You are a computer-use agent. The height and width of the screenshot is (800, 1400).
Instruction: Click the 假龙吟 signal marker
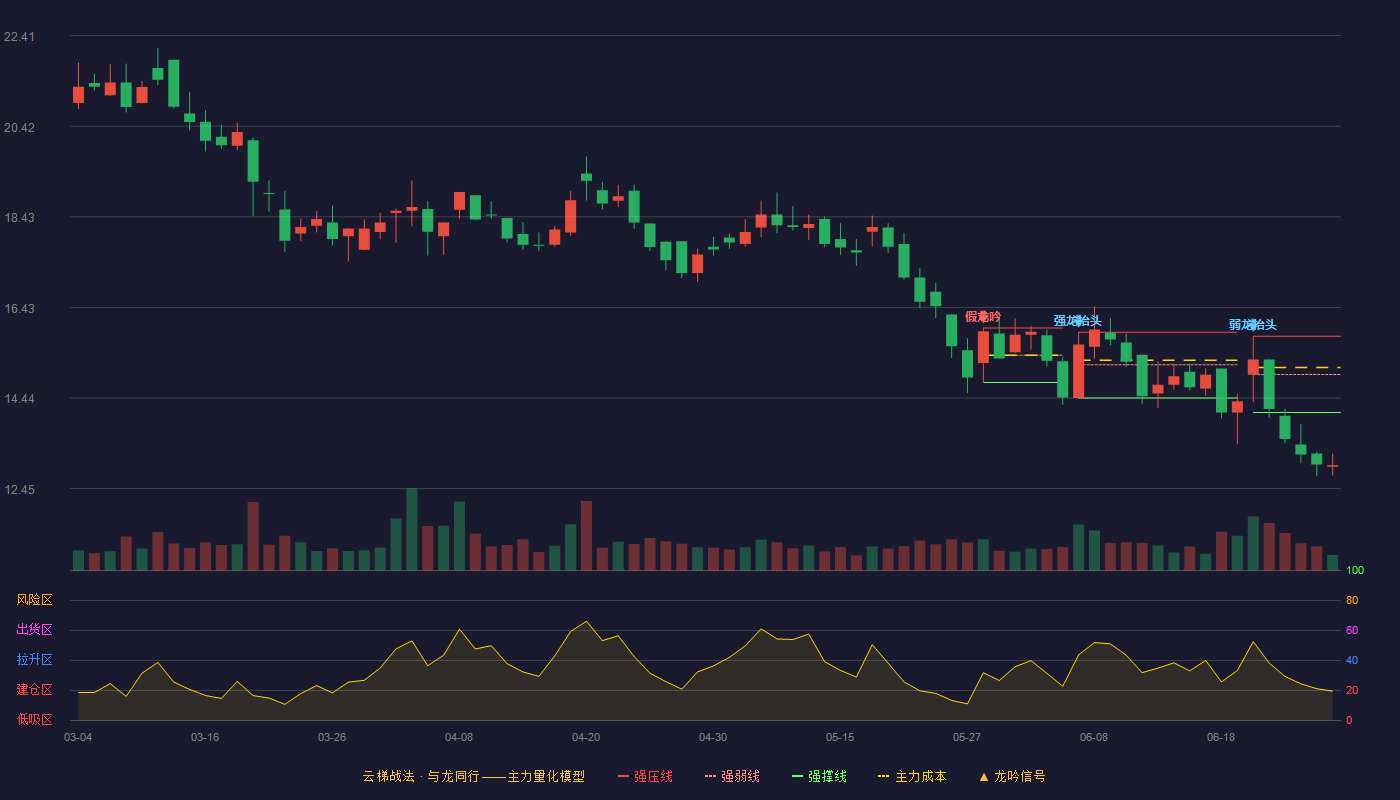983,317
